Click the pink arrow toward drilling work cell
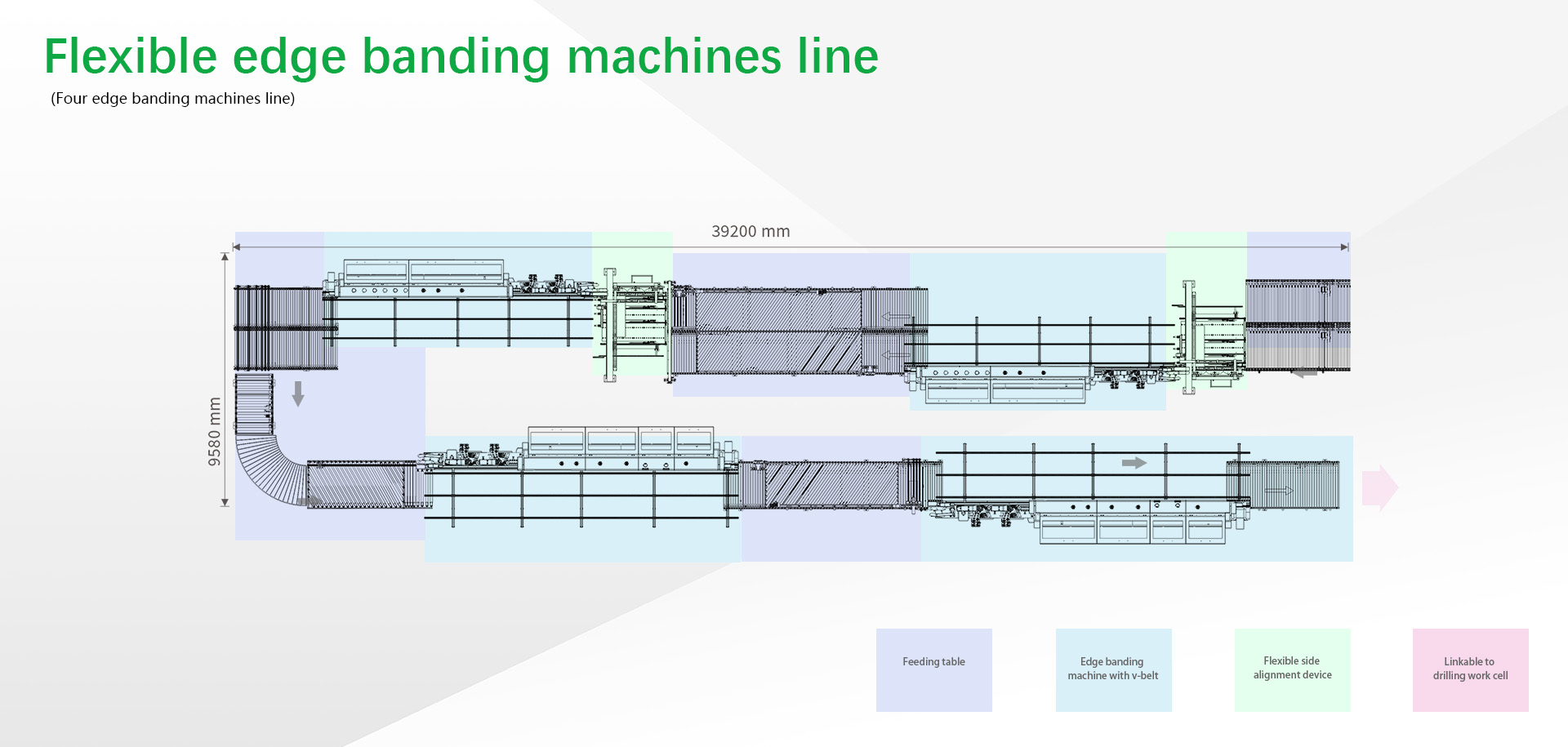1568x747 pixels. [1380, 488]
